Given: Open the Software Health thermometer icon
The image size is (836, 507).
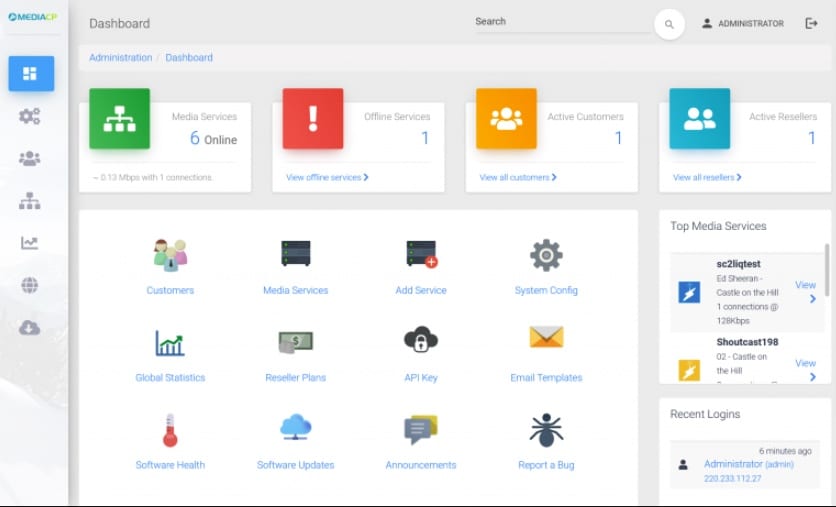Looking at the screenshot, I should pyautogui.click(x=170, y=430).
